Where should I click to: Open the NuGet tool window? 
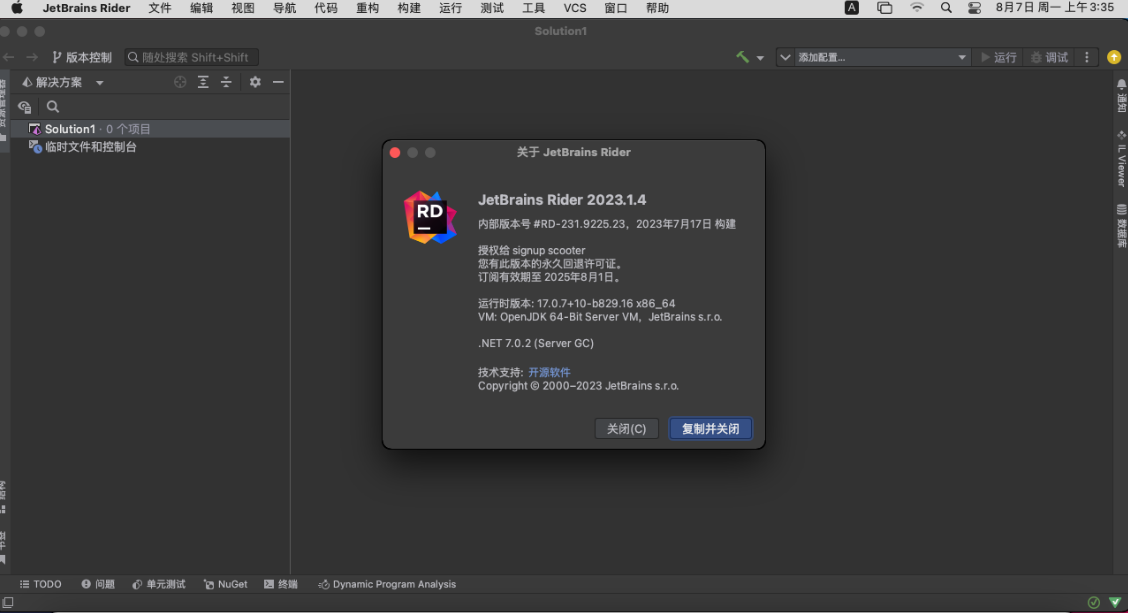(x=226, y=584)
